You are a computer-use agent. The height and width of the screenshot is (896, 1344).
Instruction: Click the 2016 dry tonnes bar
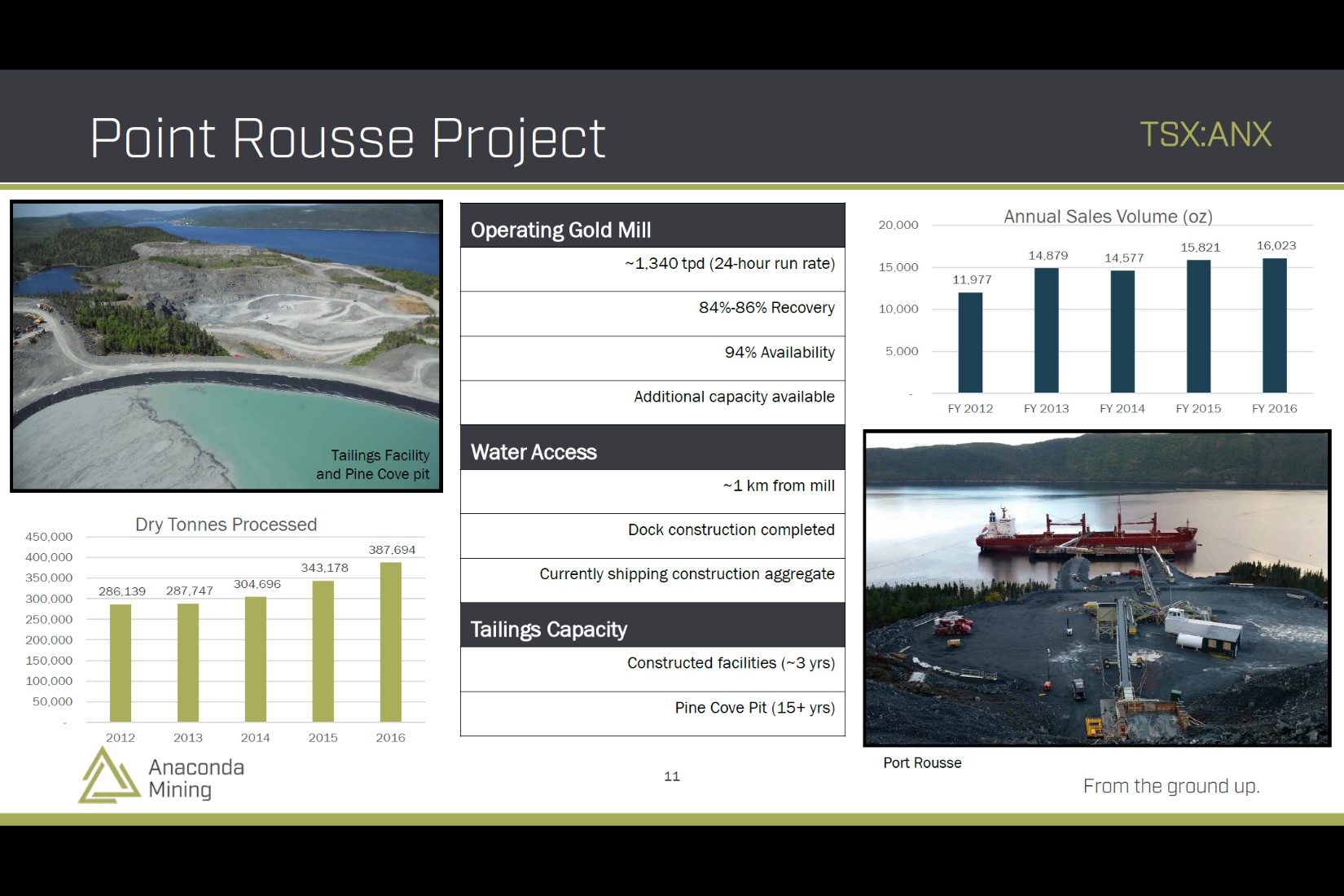coord(391,642)
